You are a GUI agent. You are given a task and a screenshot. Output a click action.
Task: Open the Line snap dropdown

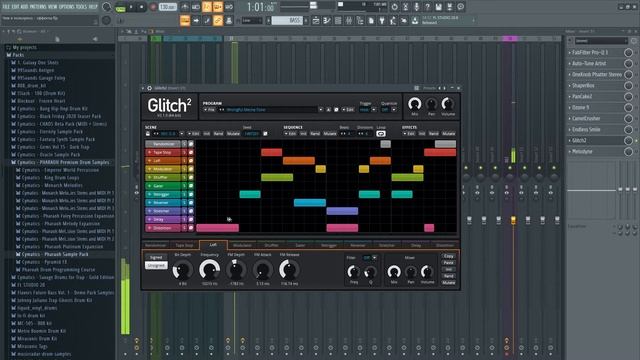(x=252, y=20)
